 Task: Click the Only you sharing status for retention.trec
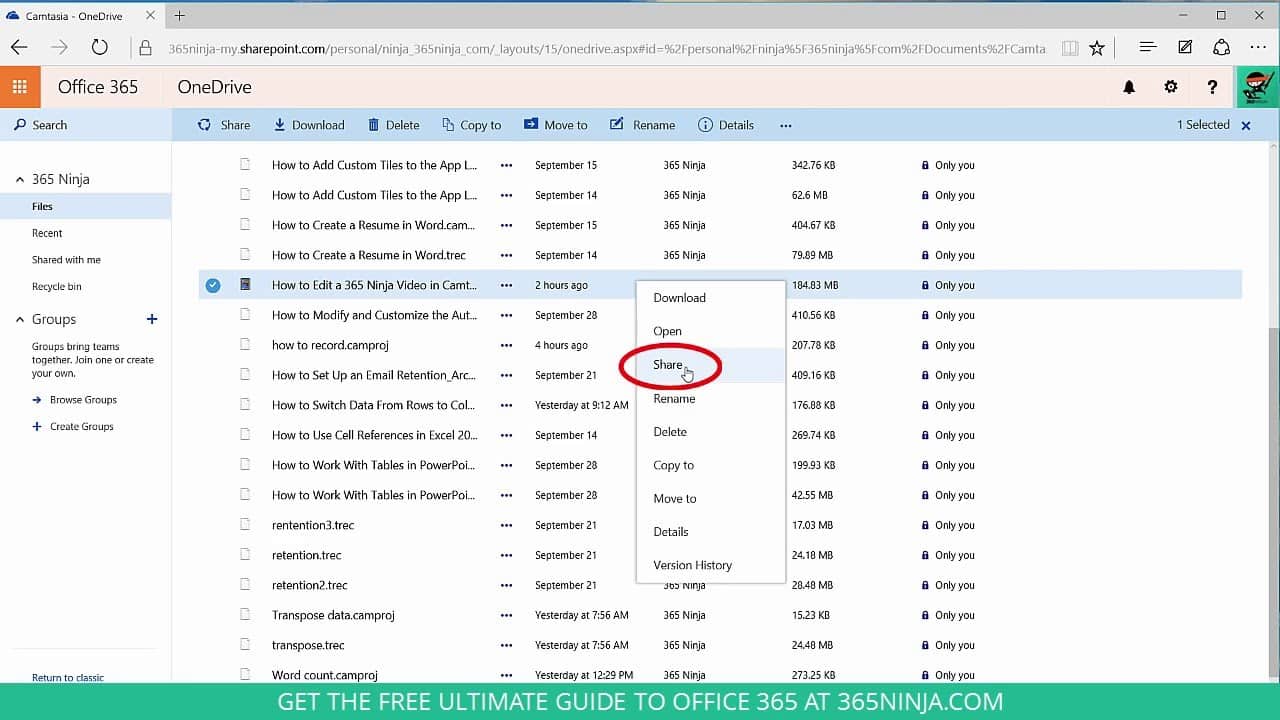948,555
